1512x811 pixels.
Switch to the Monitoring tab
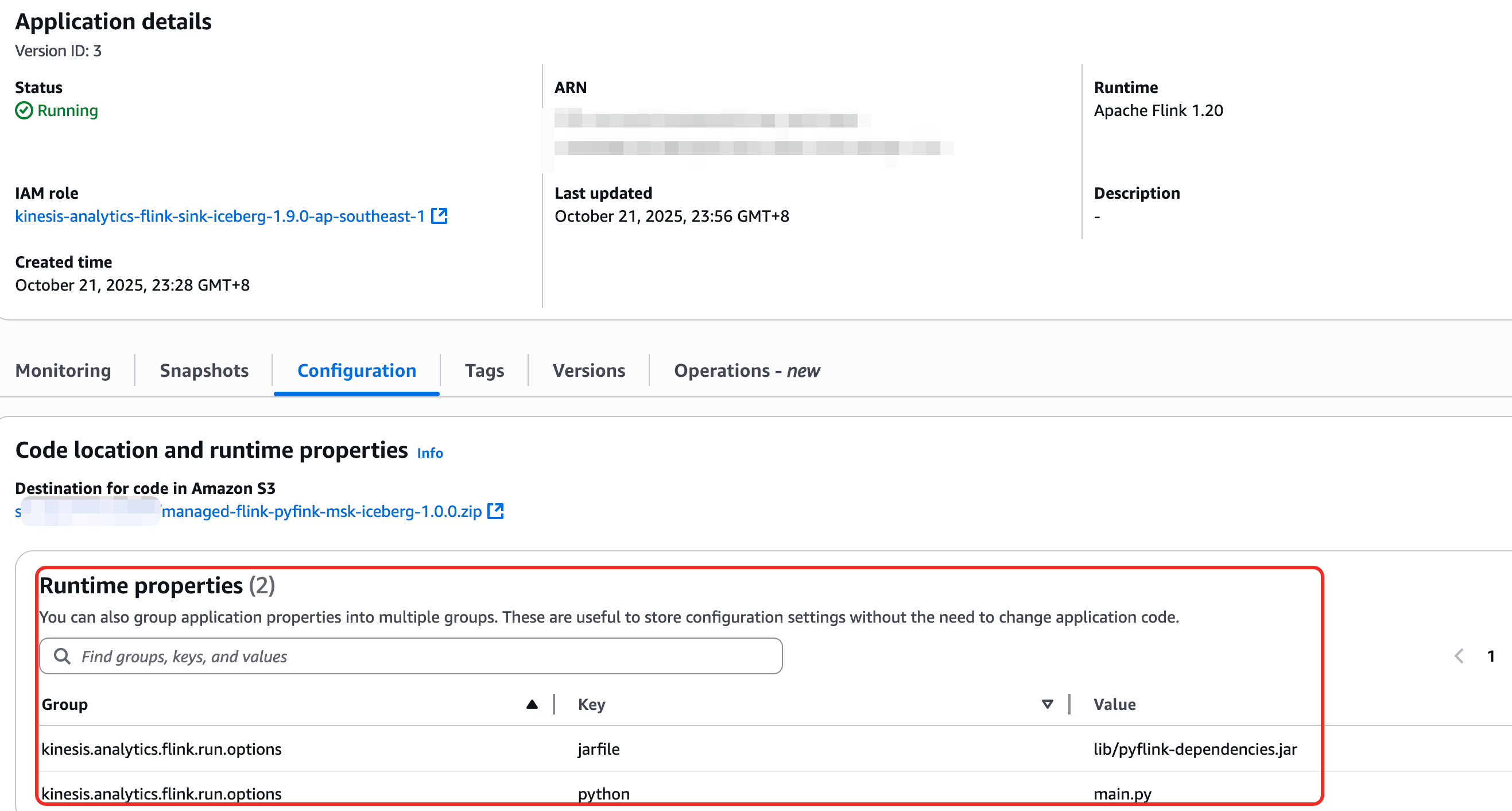63,370
